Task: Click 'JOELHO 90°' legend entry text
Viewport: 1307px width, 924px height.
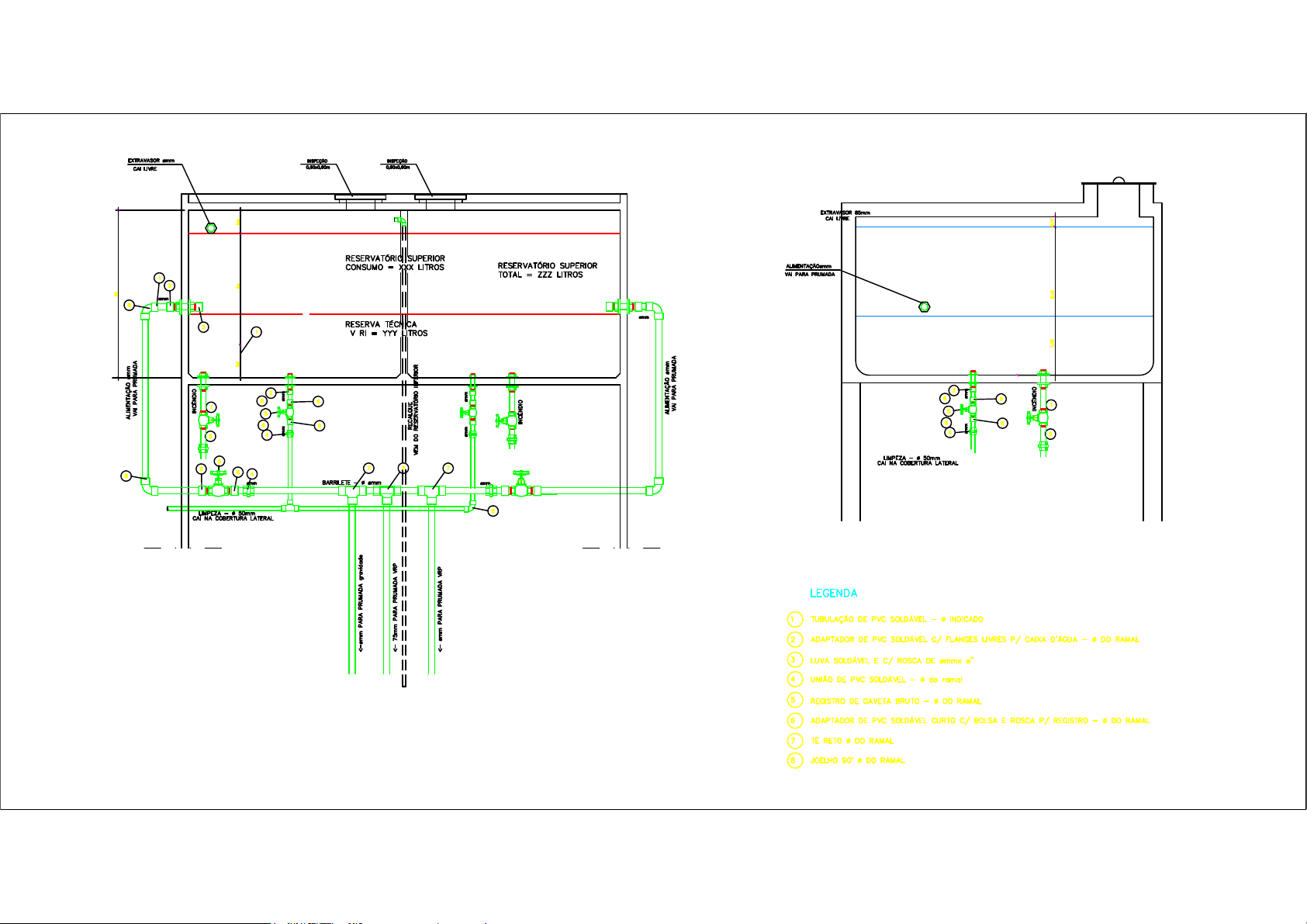Action: coord(857,760)
